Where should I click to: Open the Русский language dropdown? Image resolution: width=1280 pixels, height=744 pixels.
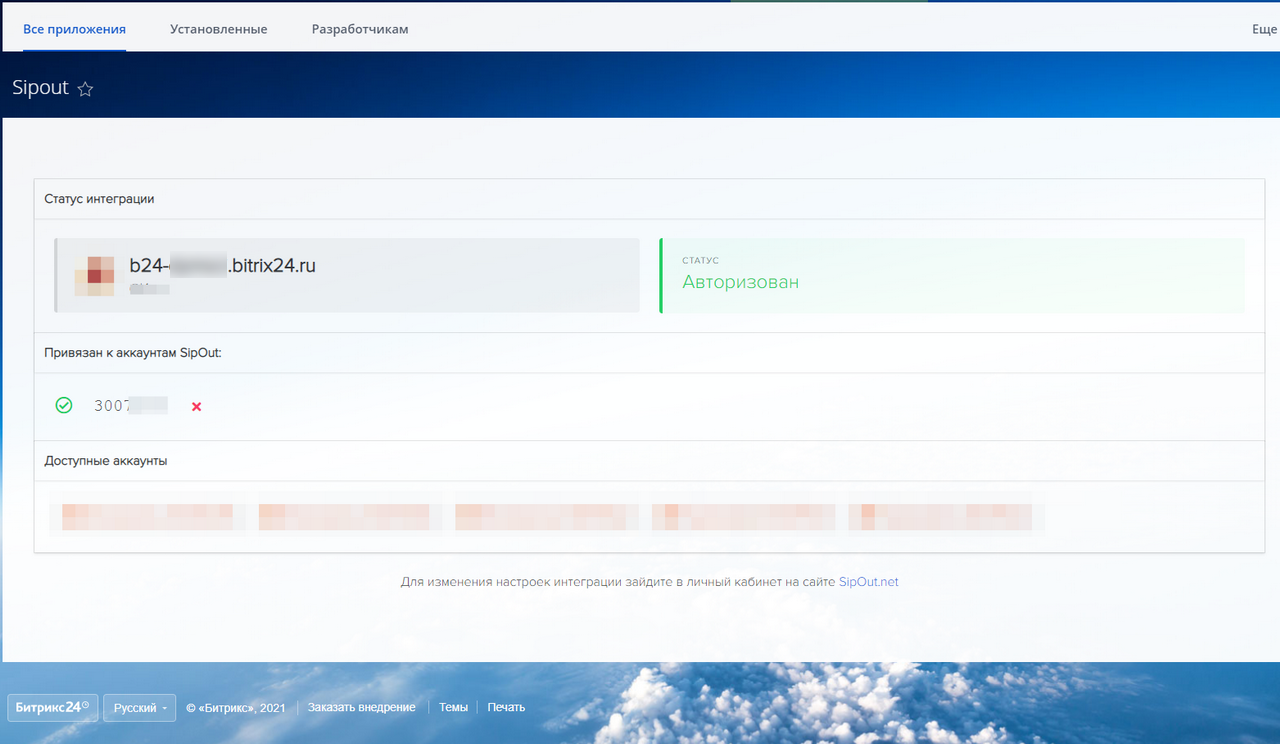(139, 707)
